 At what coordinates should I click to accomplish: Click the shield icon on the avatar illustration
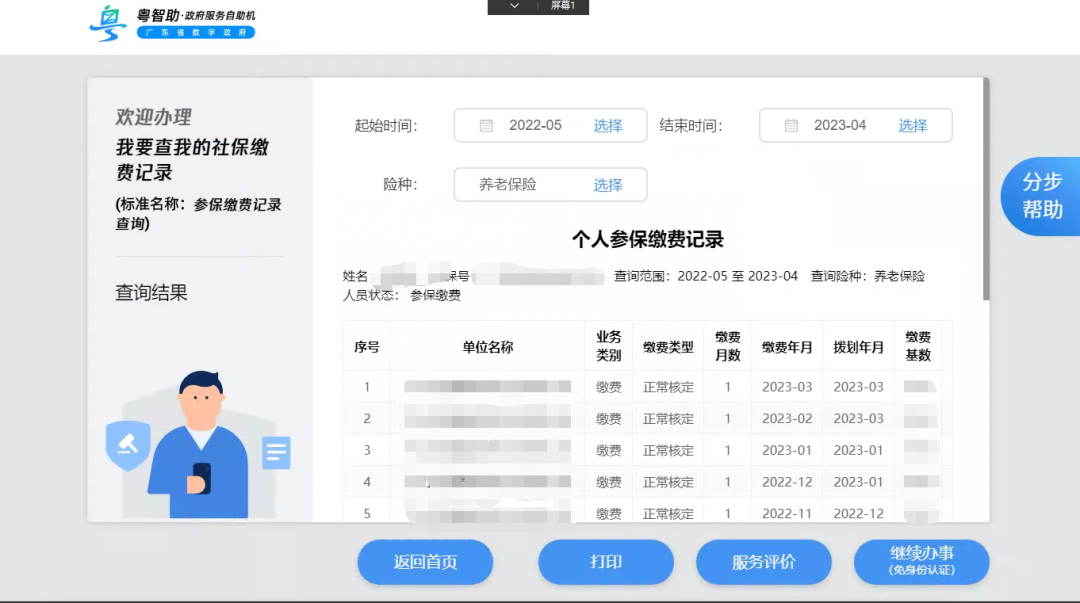pos(127,449)
